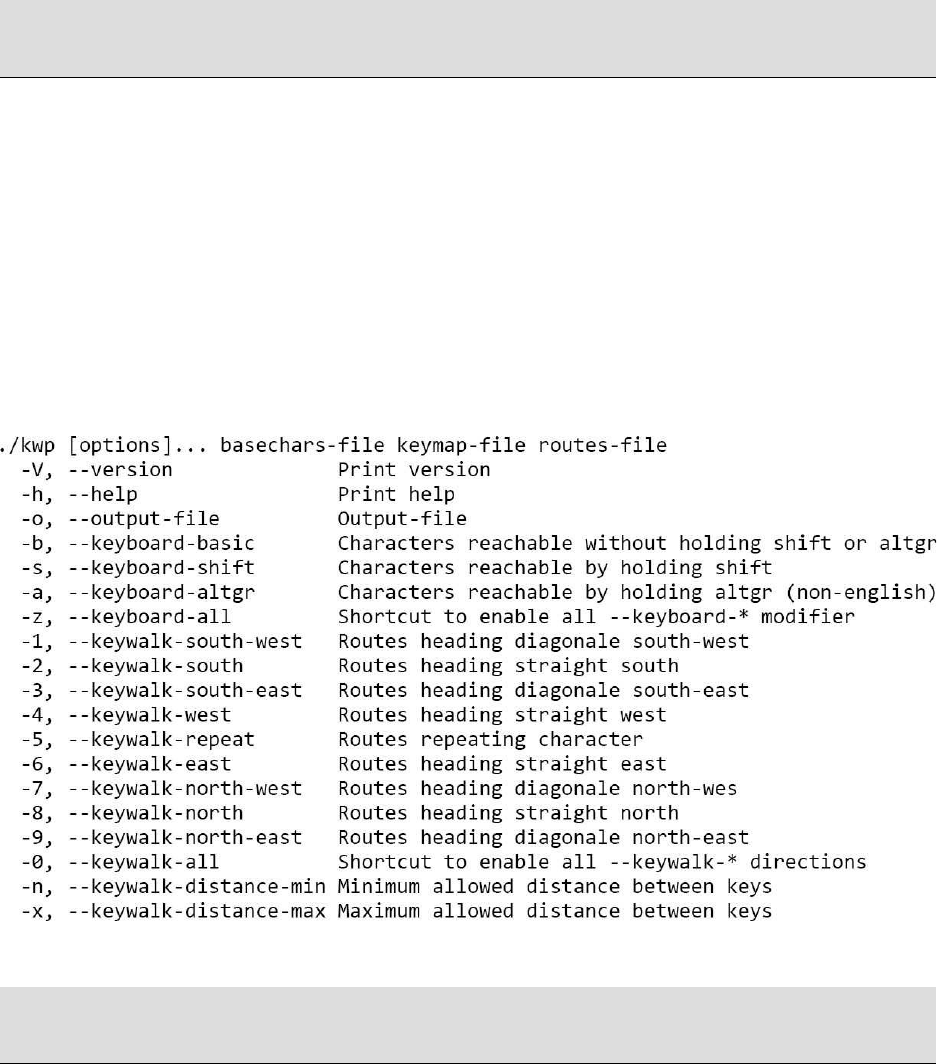Select the --output-file option text
The width and height of the screenshot is (937, 1064).
pyautogui.click(x=144, y=519)
